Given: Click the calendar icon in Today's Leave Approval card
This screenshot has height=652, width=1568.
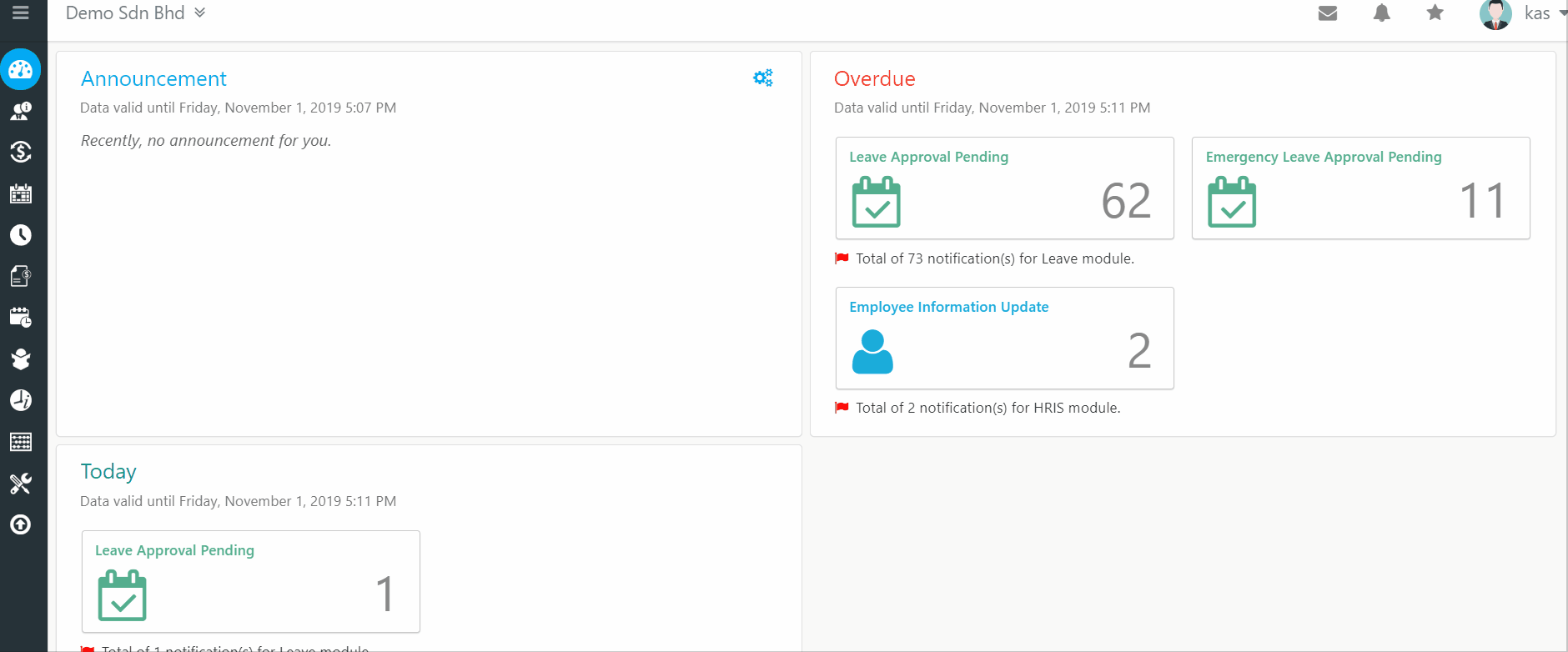Looking at the screenshot, I should tap(123, 595).
